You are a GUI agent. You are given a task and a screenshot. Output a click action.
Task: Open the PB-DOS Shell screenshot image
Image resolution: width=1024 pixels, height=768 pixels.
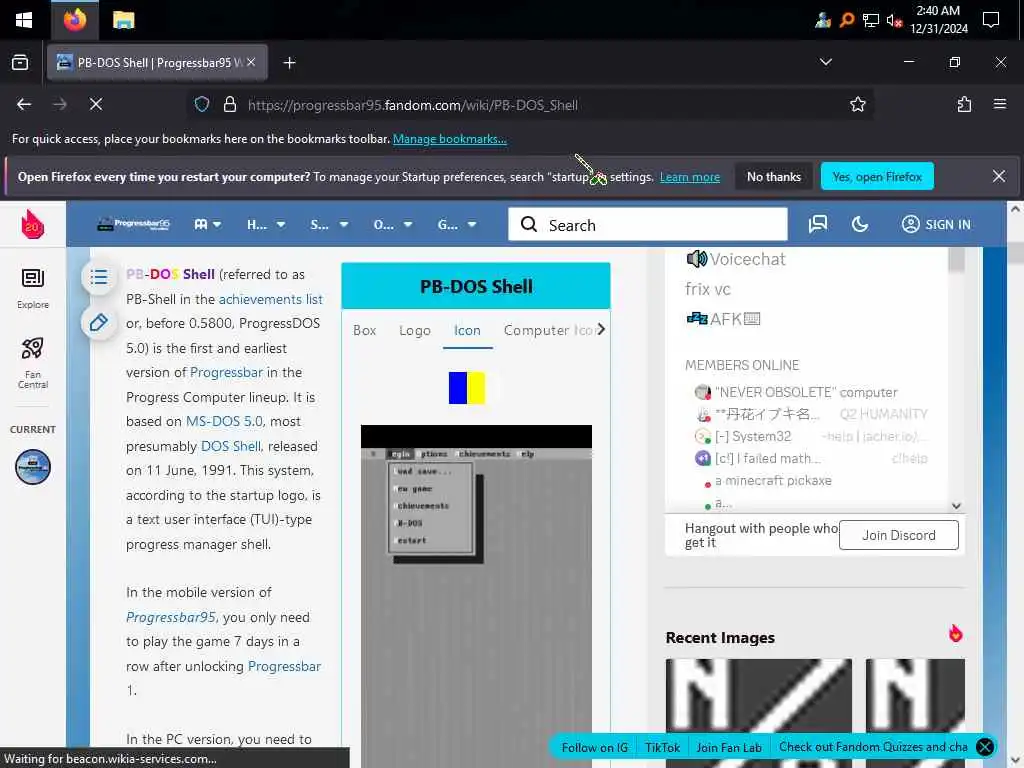click(476, 596)
